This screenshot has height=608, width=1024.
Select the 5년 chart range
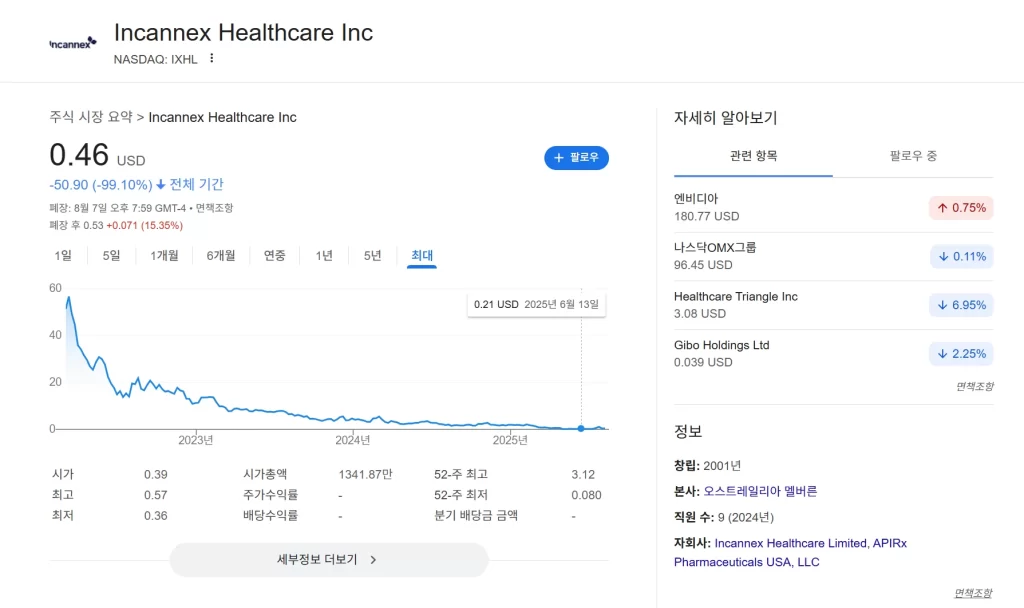click(372, 256)
